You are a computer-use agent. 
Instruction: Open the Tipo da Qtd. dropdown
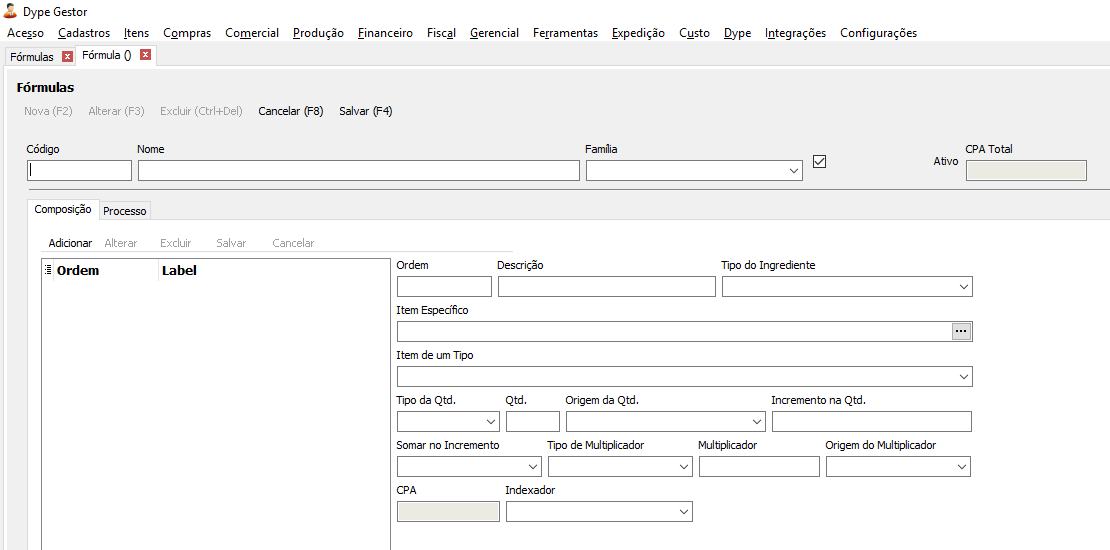[x=491, y=422]
